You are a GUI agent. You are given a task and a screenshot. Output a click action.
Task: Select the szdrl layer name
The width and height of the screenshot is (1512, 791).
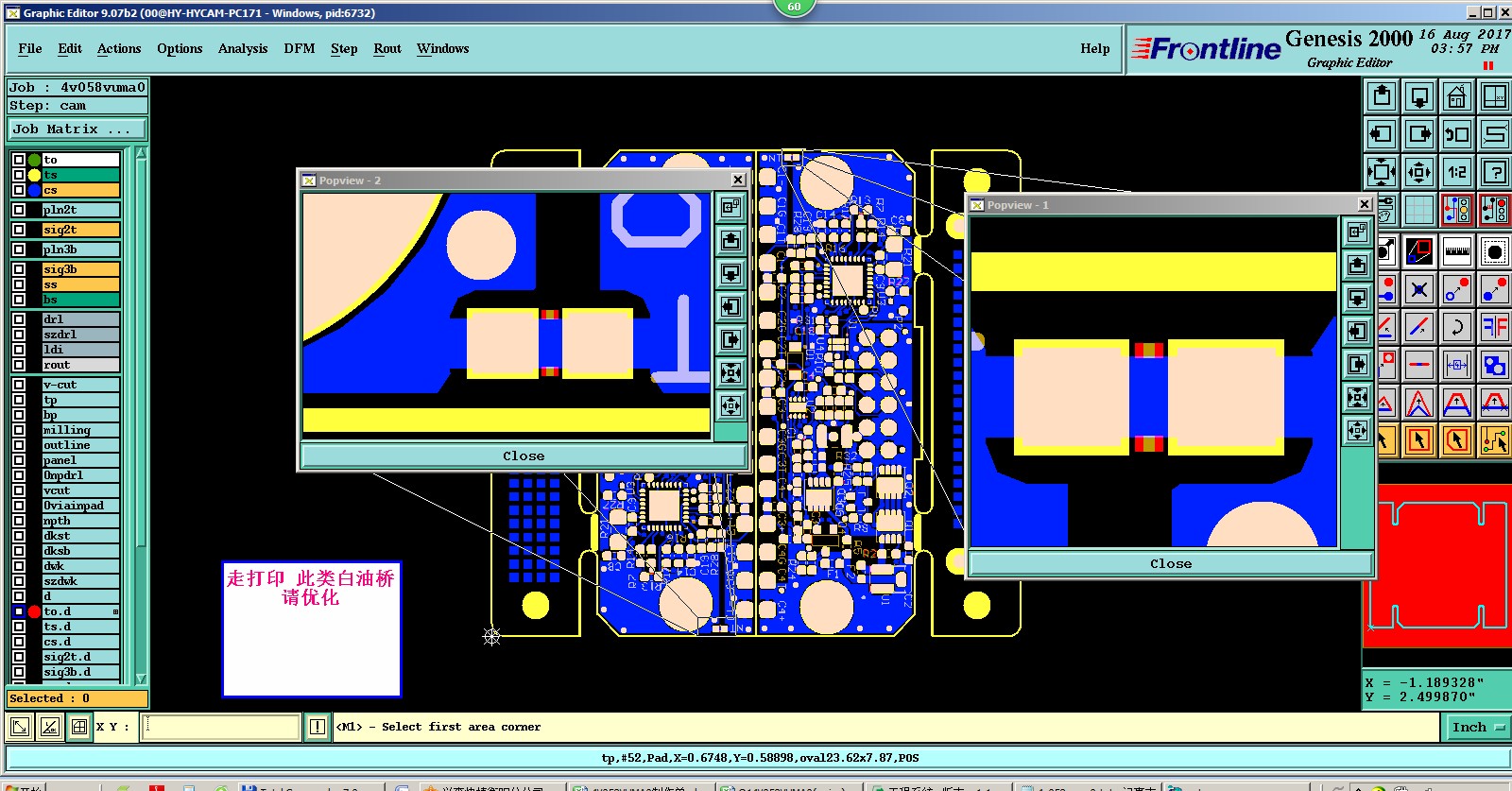coord(81,335)
